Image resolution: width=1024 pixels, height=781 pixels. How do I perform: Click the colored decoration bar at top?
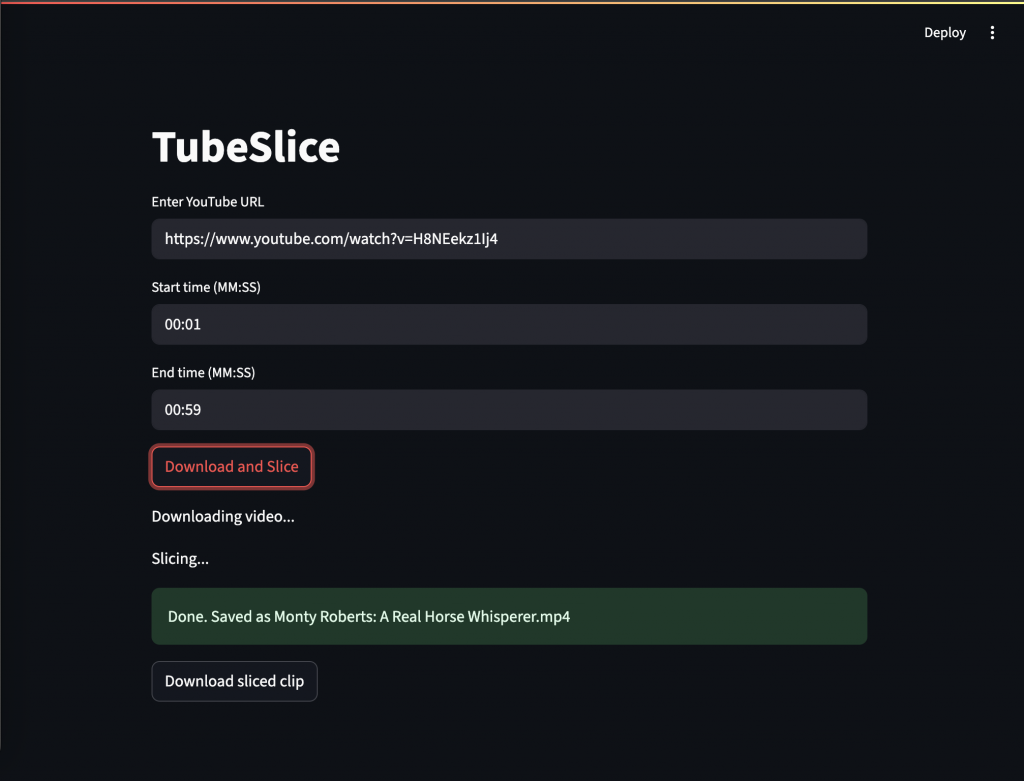[x=512, y=2]
